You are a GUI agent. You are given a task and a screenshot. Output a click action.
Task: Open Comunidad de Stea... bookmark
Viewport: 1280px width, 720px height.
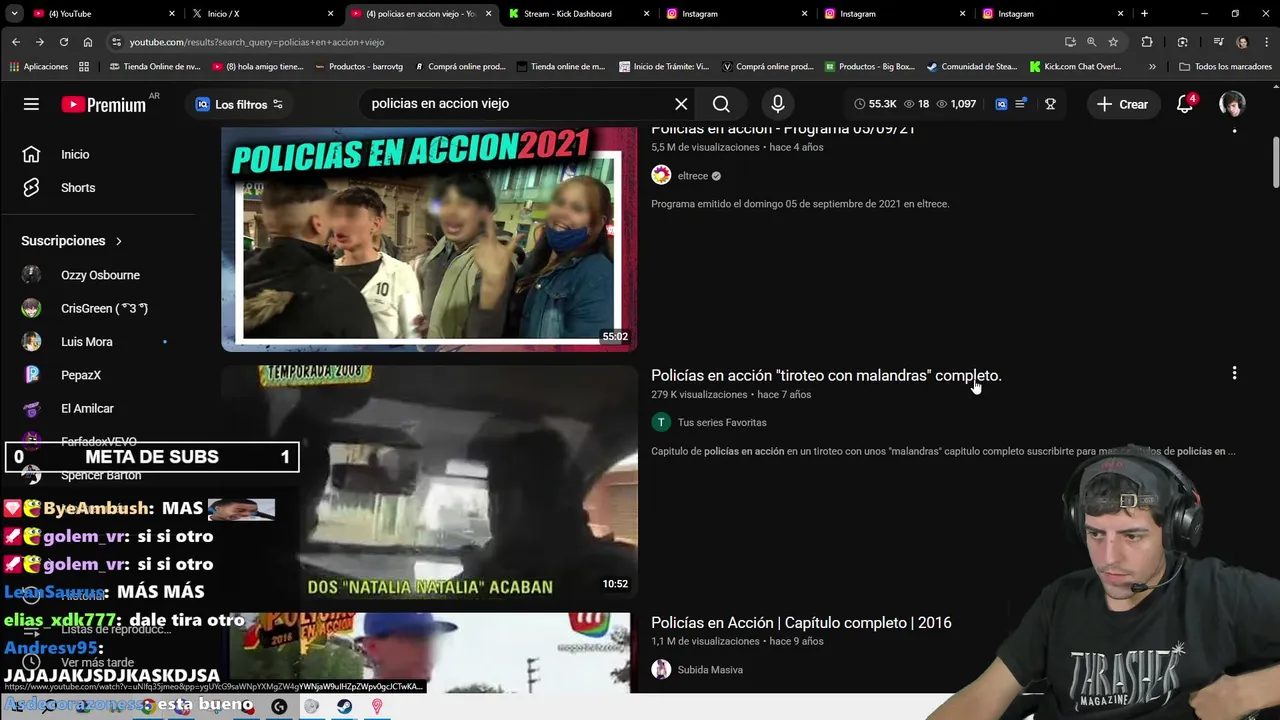coord(972,67)
